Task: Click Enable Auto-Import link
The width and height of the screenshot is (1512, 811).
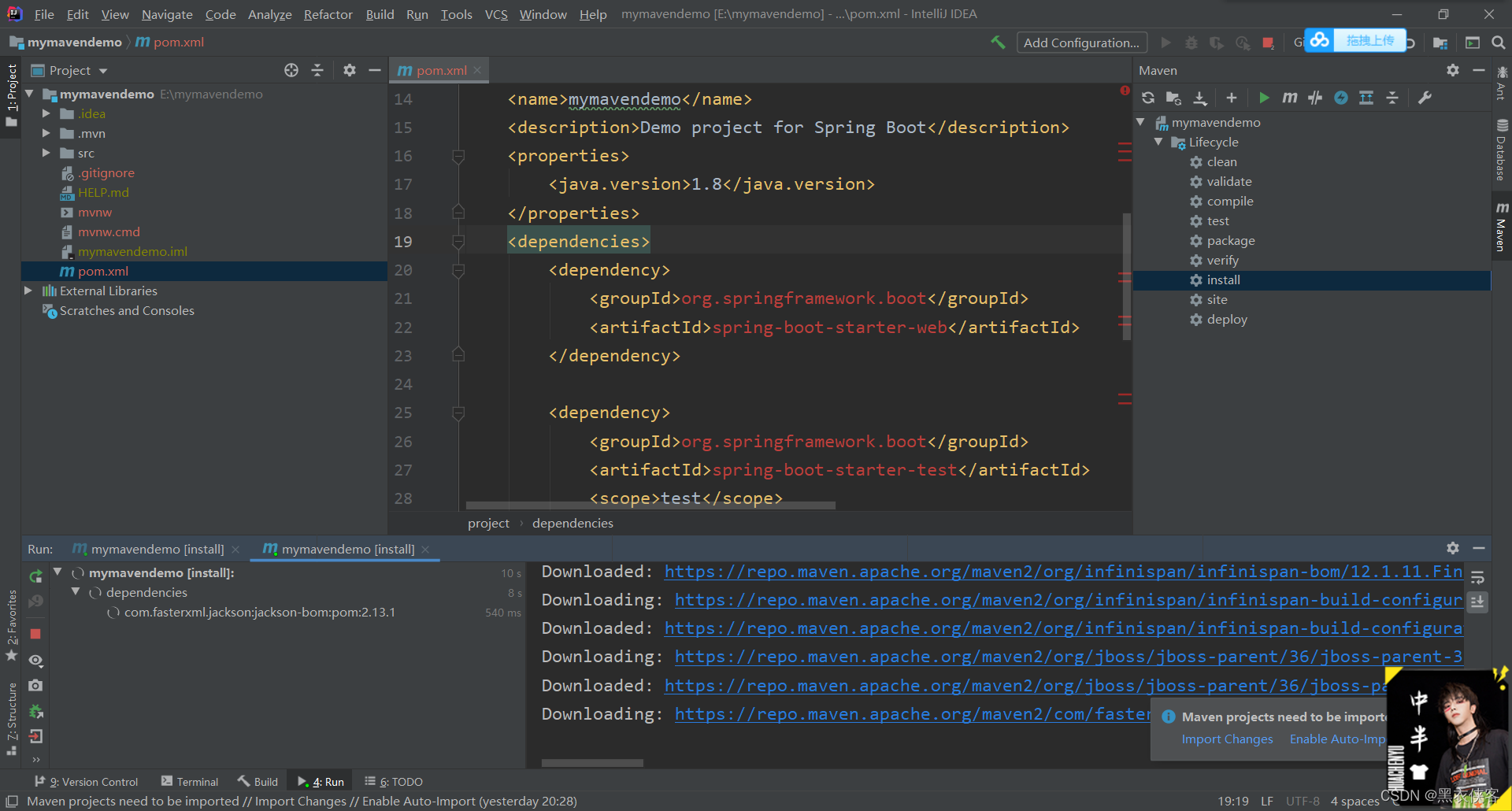Action: coord(1337,739)
